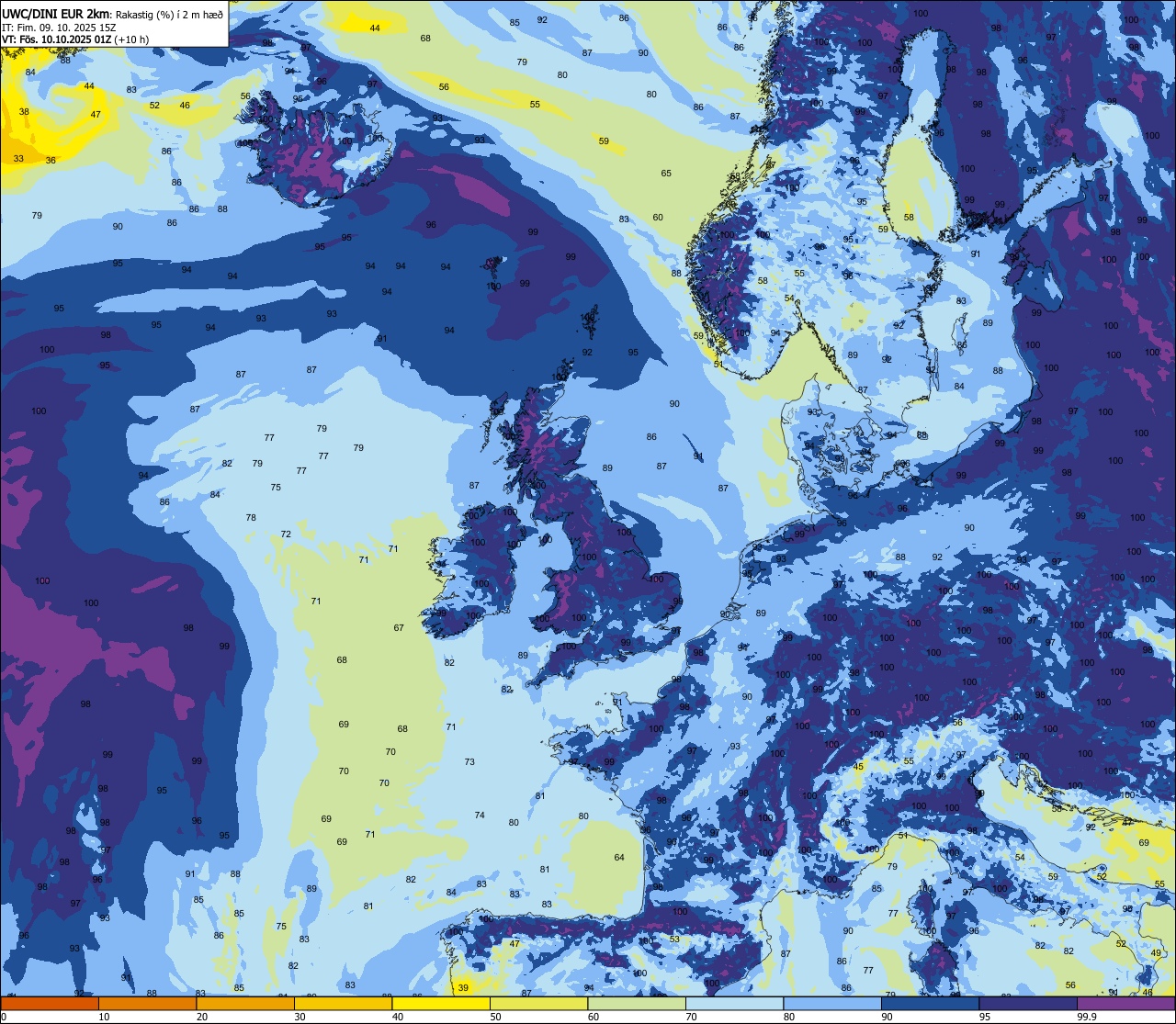Click the legend label '99.9'
Viewport: 1176px width, 1024px height.
(x=1087, y=1017)
